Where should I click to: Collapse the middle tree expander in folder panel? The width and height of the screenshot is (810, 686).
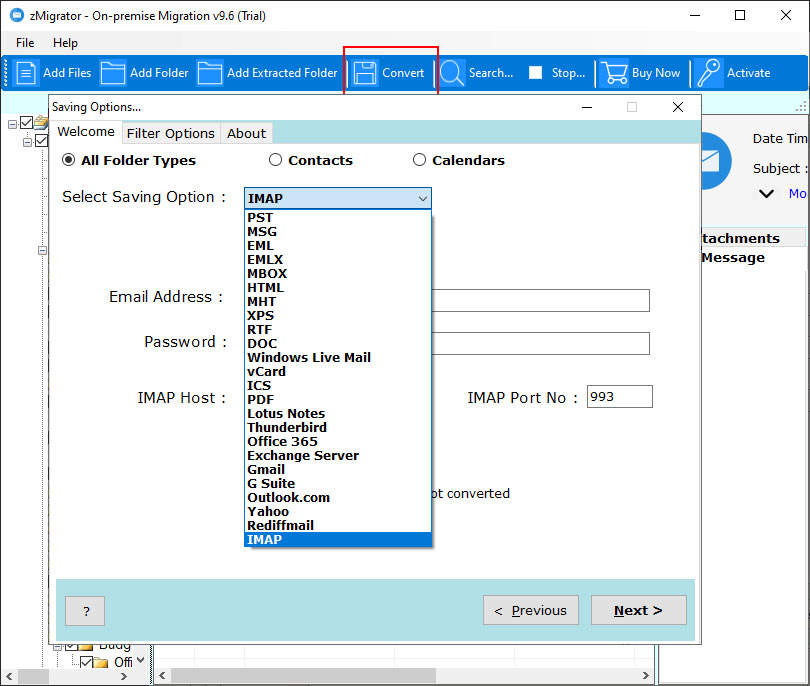tap(42, 251)
